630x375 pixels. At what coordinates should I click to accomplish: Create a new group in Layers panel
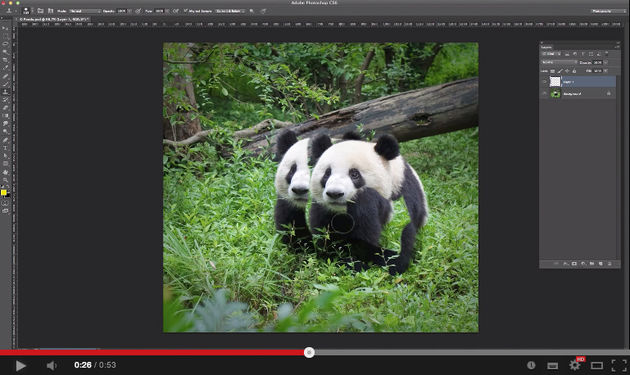tap(592, 264)
